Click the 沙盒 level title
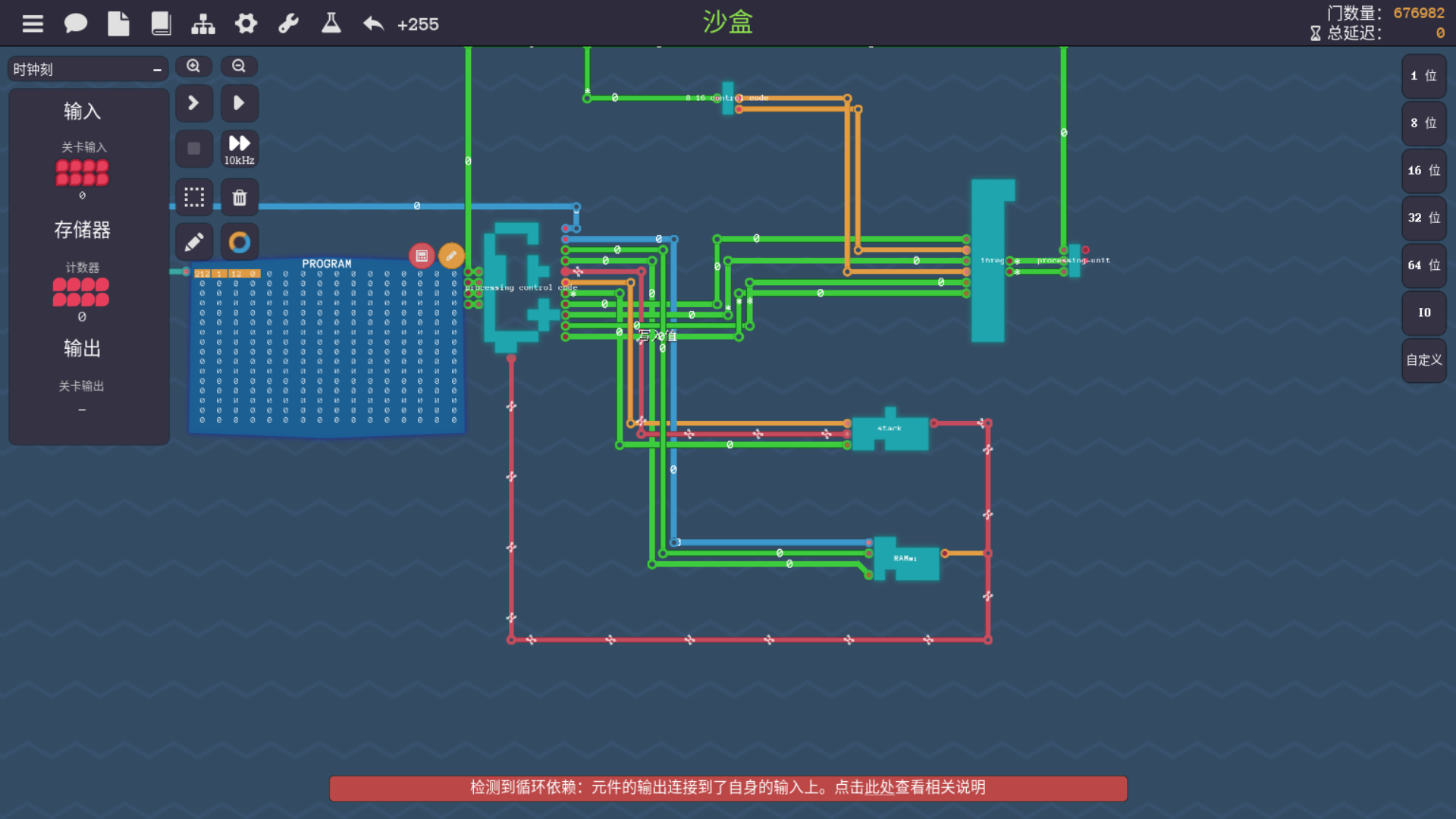1456x819 pixels. 728,22
